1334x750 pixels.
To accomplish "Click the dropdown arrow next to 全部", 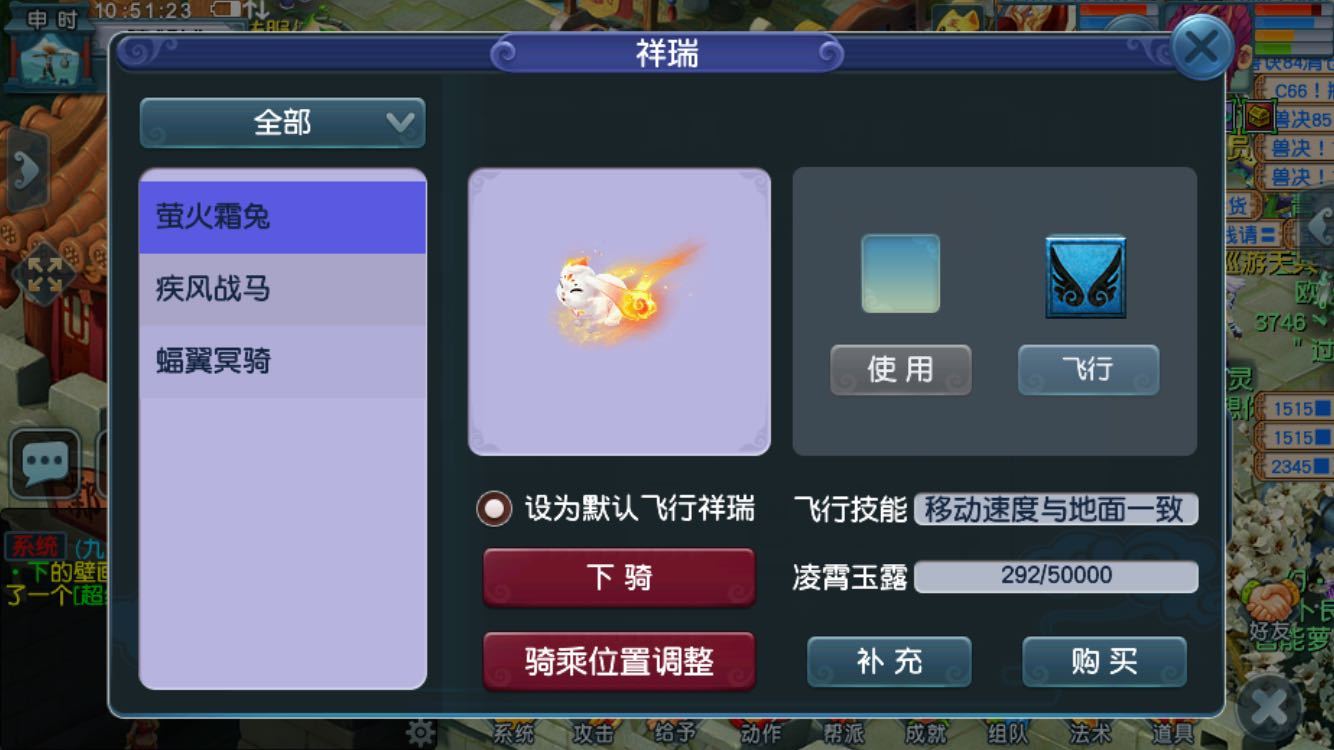I will (400, 123).
